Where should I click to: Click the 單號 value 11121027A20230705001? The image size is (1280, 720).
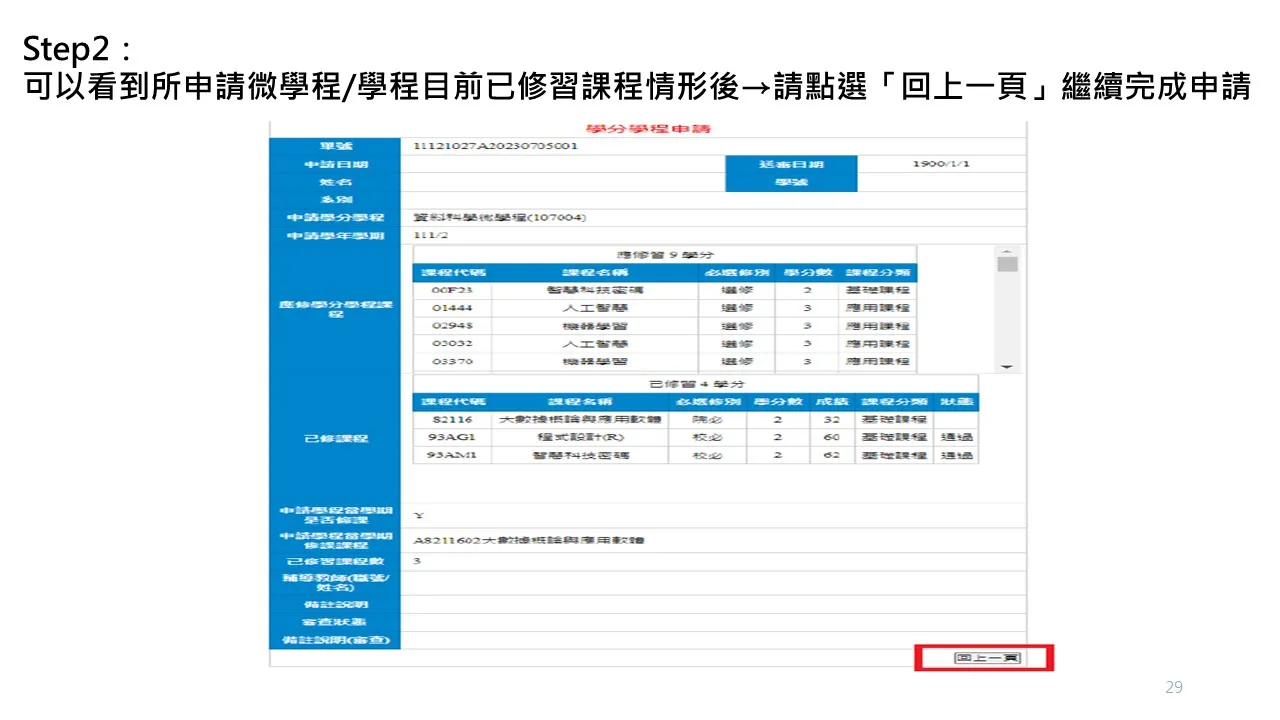pyautogui.click(x=496, y=146)
